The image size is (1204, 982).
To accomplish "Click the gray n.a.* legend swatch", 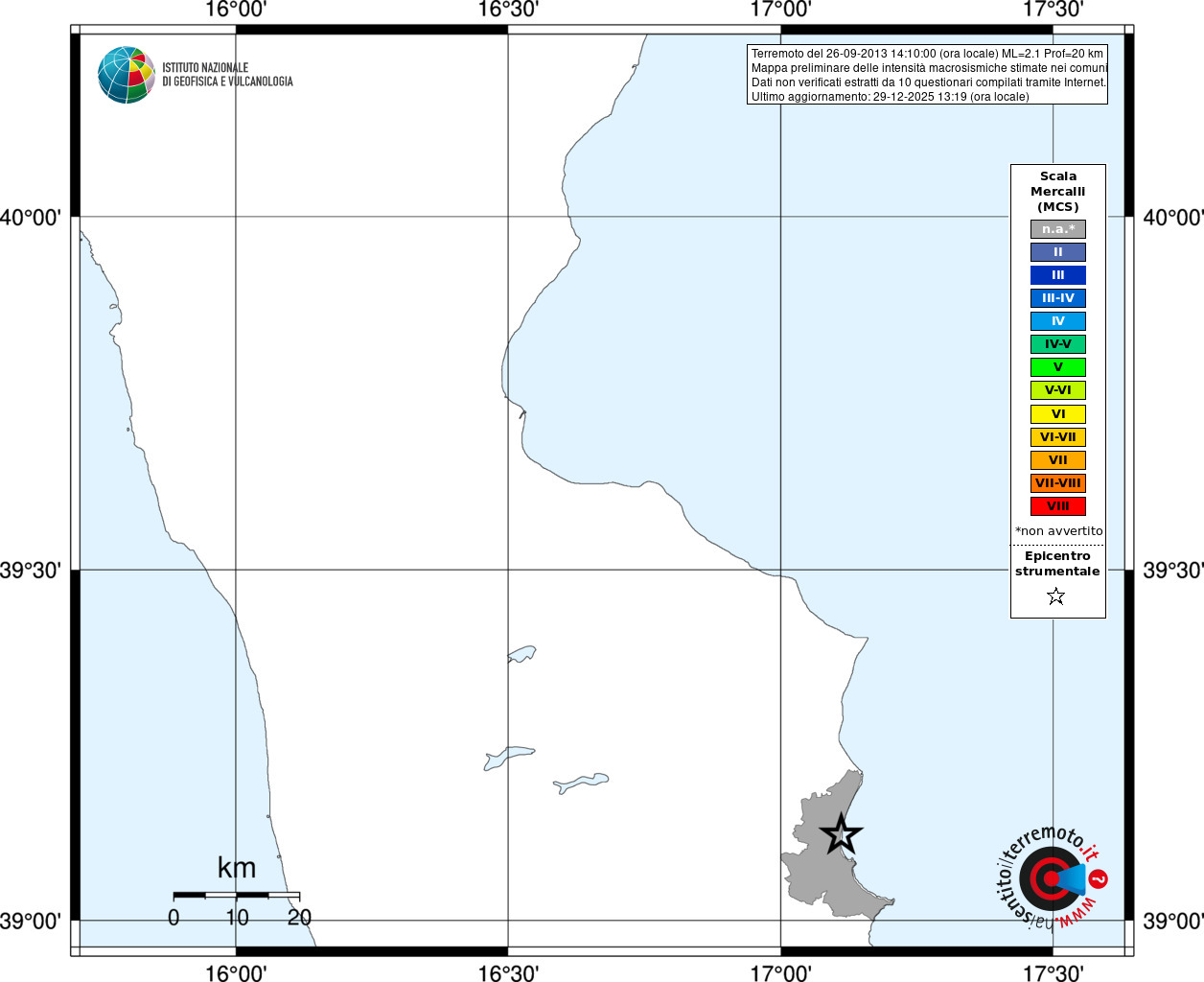I will [x=1058, y=229].
